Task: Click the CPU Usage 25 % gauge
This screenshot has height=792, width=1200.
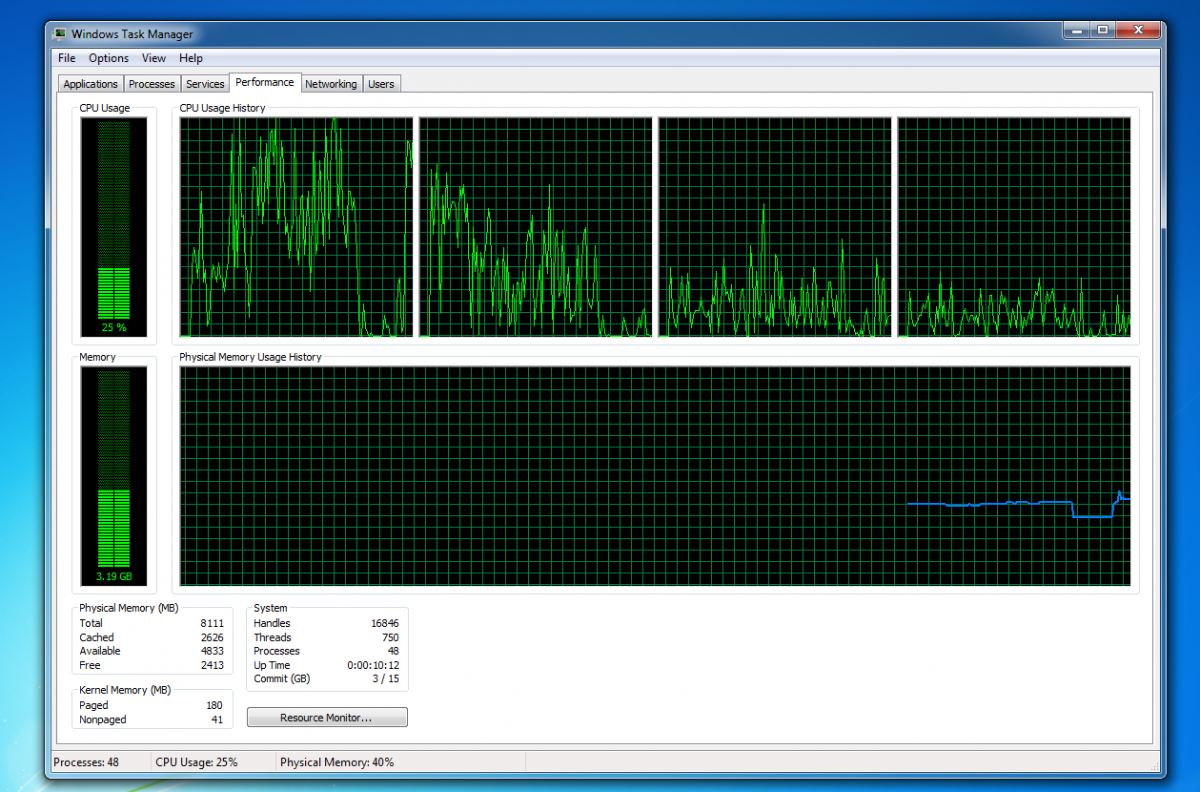Action: pos(114,227)
